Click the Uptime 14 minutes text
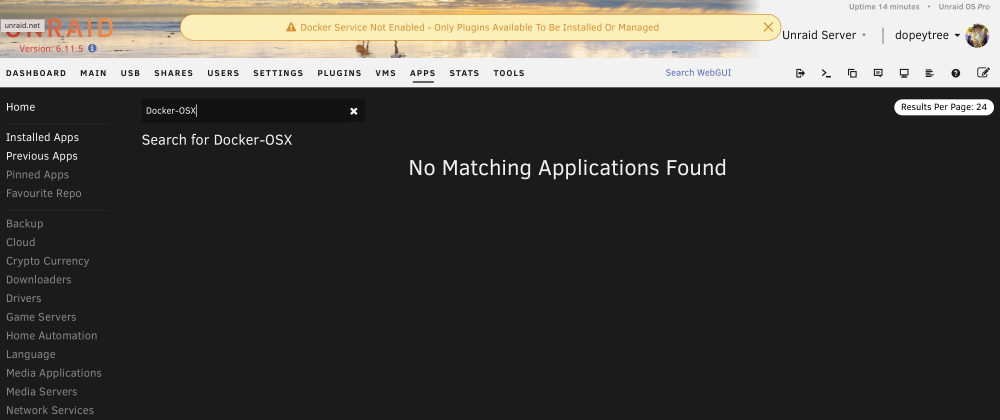 point(884,7)
